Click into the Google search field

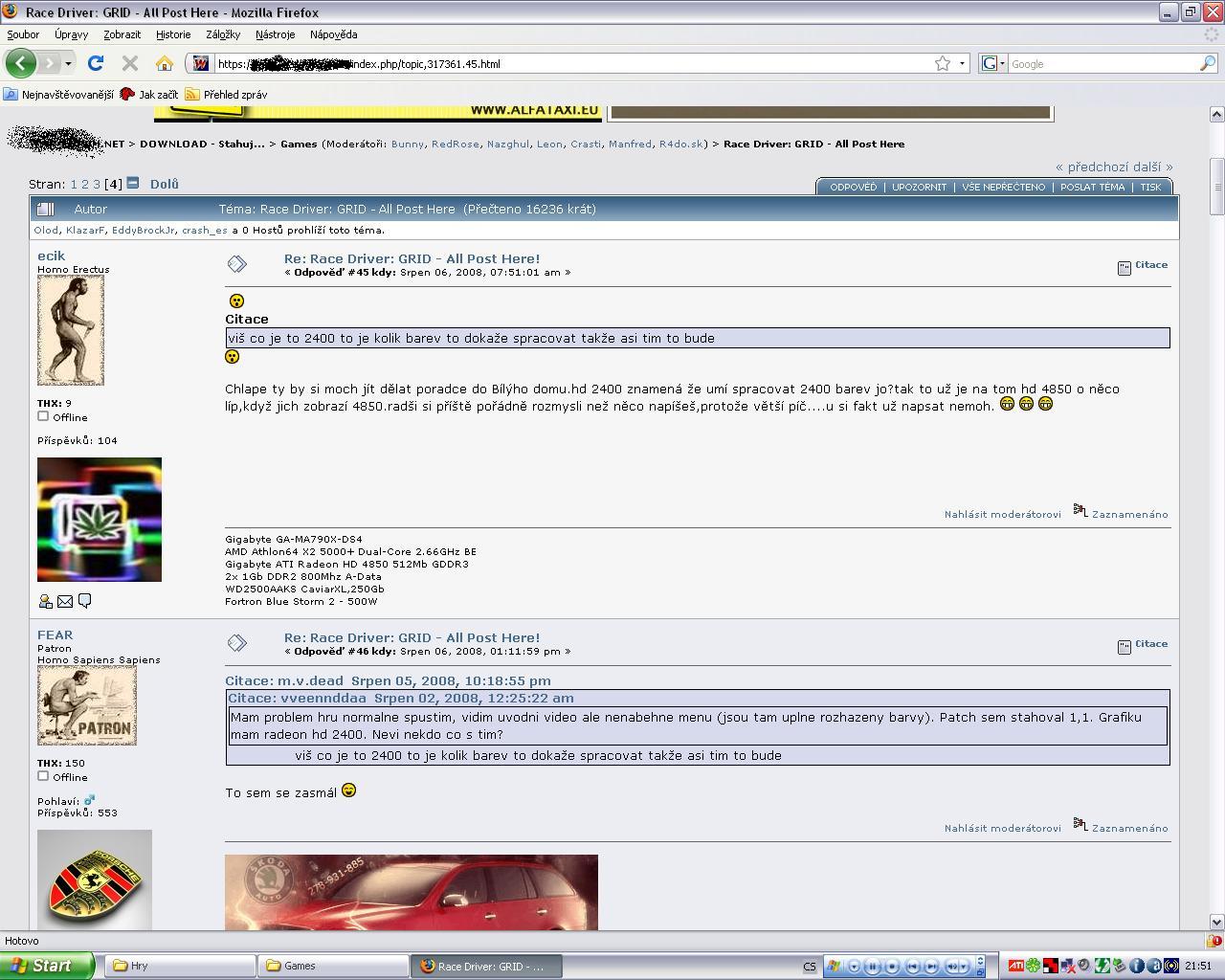pyautogui.click(x=1101, y=63)
